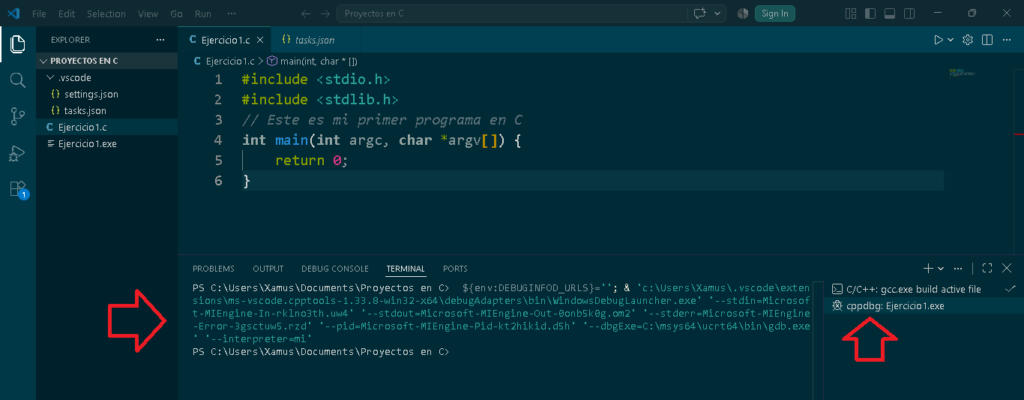This screenshot has width=1024, height=400.
Task: Click the VS Code logo icon
Action: pos(14,13)
